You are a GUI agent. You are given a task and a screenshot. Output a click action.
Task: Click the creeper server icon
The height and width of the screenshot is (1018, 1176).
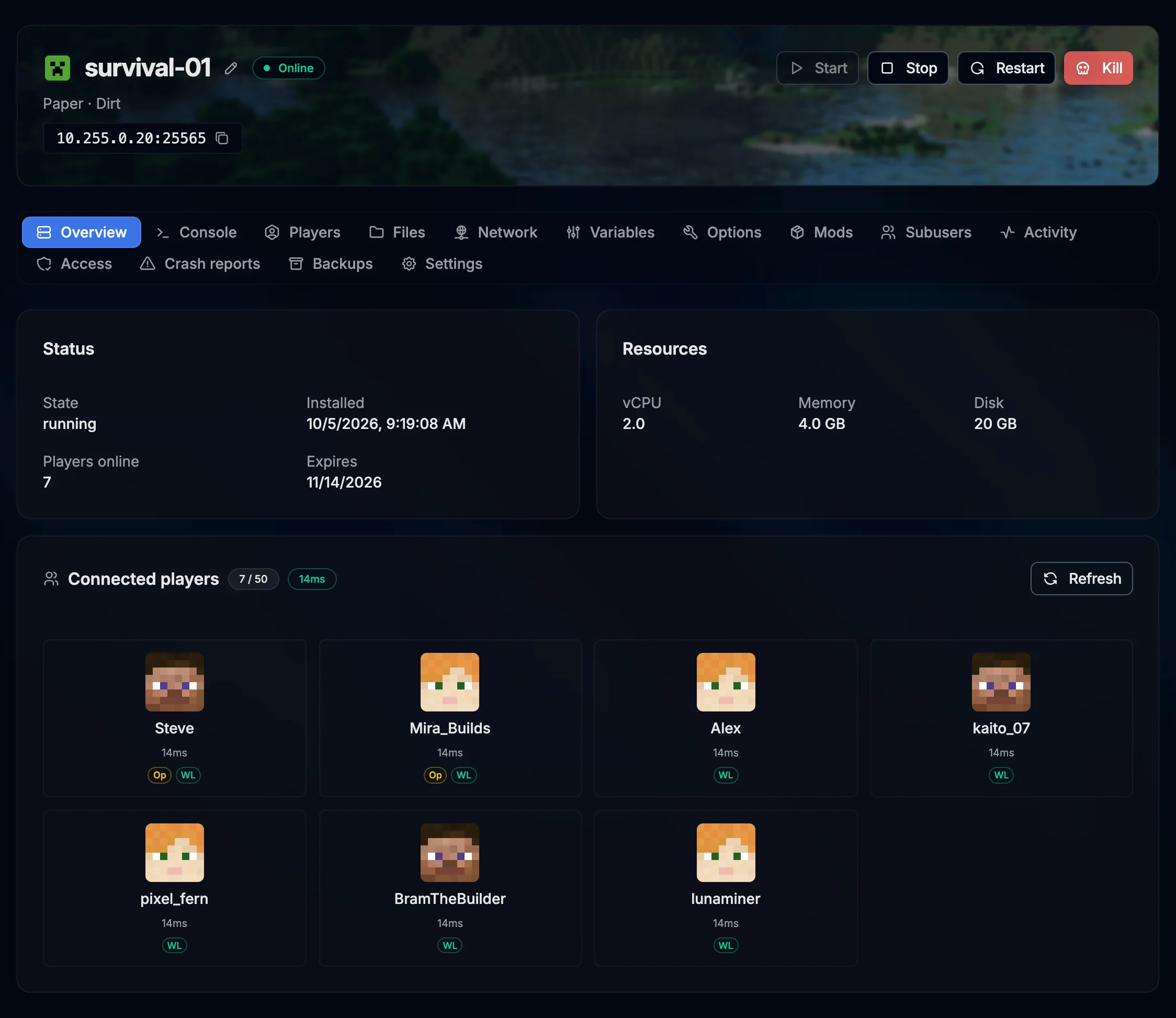point(58,68)
